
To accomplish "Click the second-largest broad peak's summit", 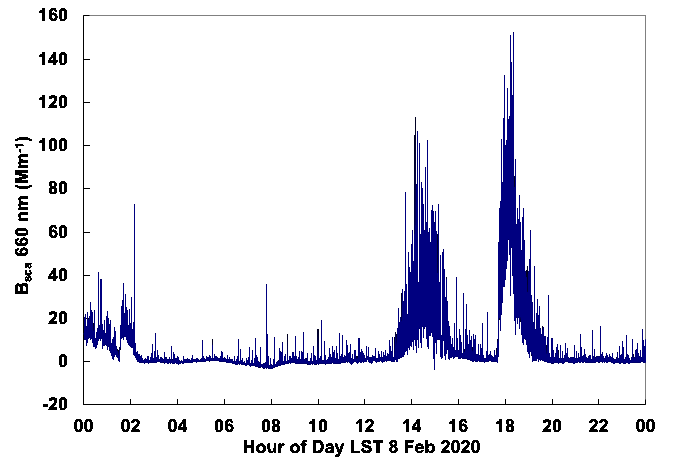I will click(x=418, y=132).
